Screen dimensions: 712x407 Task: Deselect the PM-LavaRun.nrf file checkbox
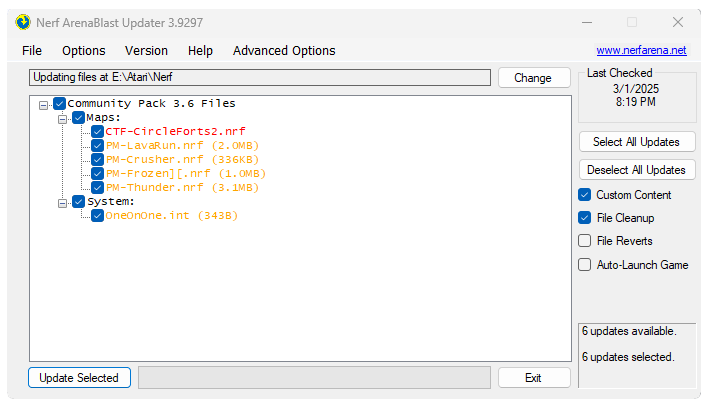(x=97, y=145)
